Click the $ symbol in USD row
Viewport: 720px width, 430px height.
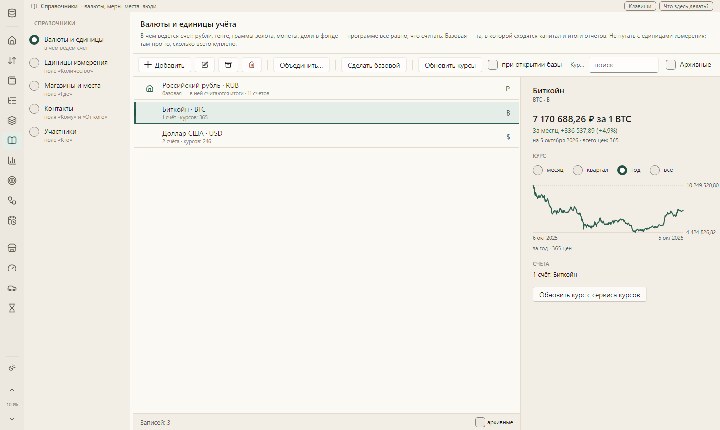click(508, 136)
